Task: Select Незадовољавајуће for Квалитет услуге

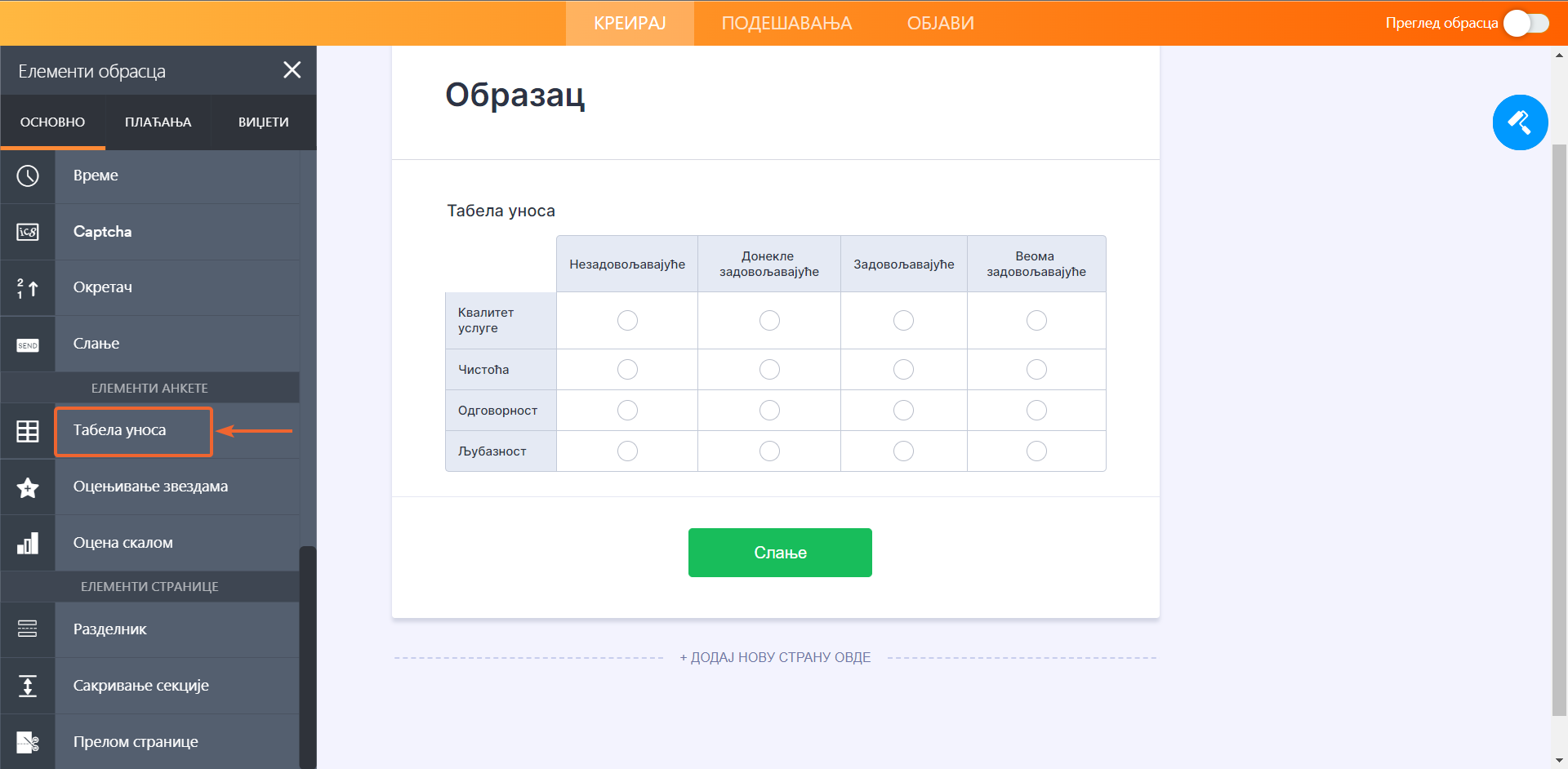Action: point(627,320)
